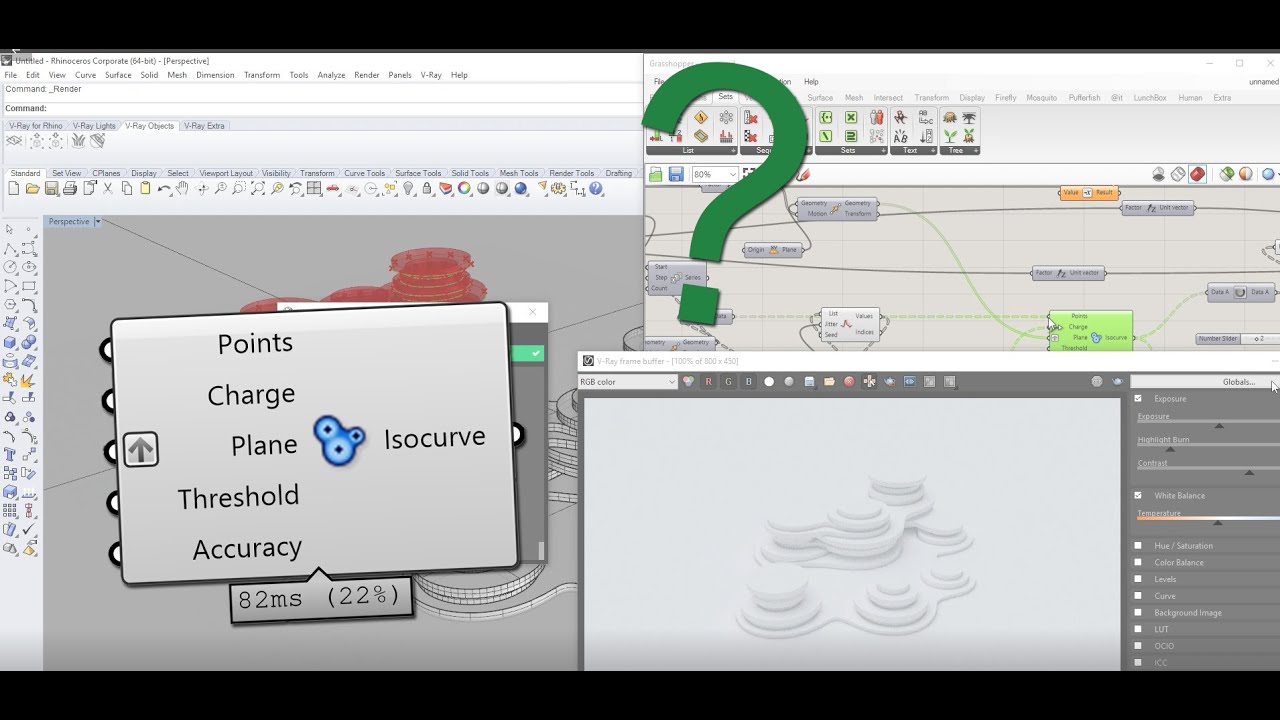Switch to the Mesh Tools toolbar tab
This screenshot has width=1280, height=720.
pos(519,173)
